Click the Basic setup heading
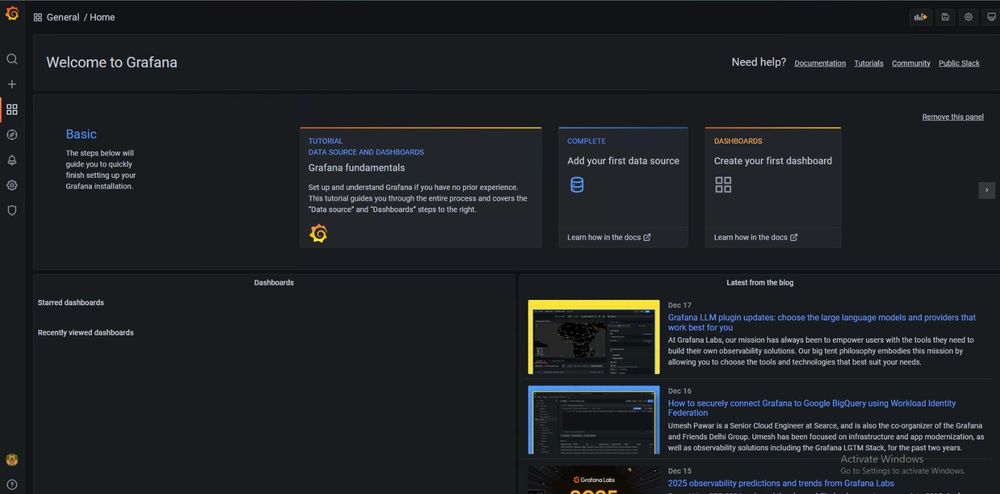 (x=81, y=134)
